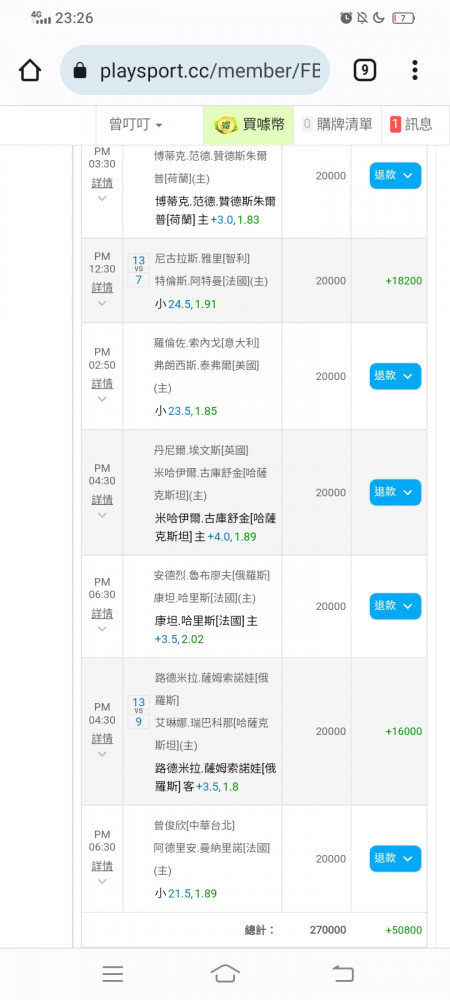Open the 曾叮叮 user dropdown

pos(136,124)
